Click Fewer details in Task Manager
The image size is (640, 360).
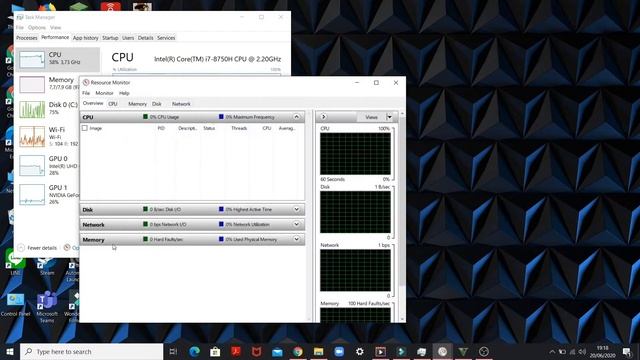click(42, 248)
